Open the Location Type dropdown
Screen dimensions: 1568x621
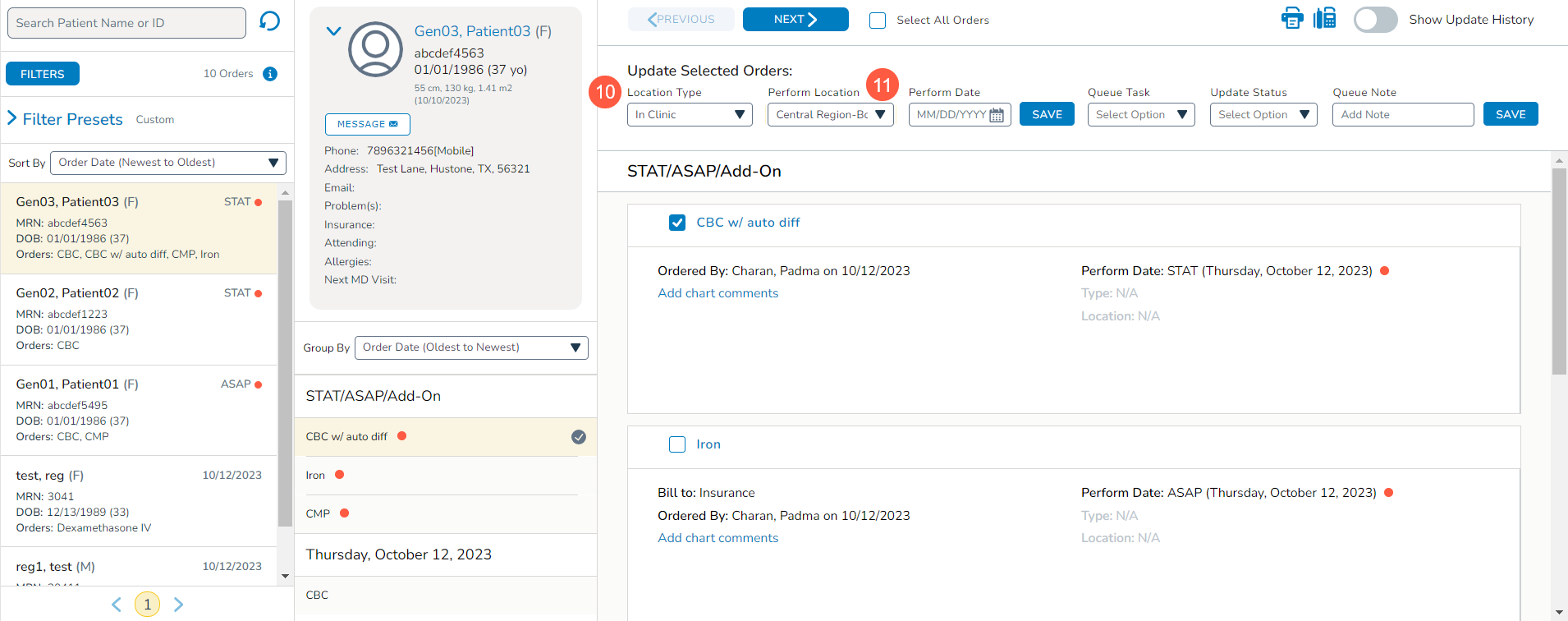[x=690, y=115]
